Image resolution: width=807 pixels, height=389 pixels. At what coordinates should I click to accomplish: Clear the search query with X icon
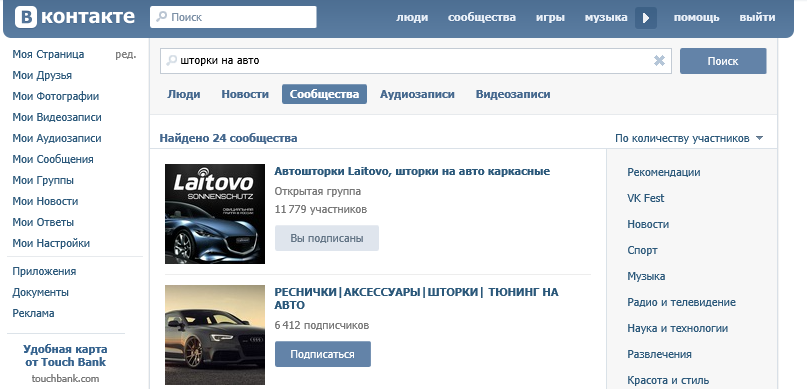[x=659, y=61]
